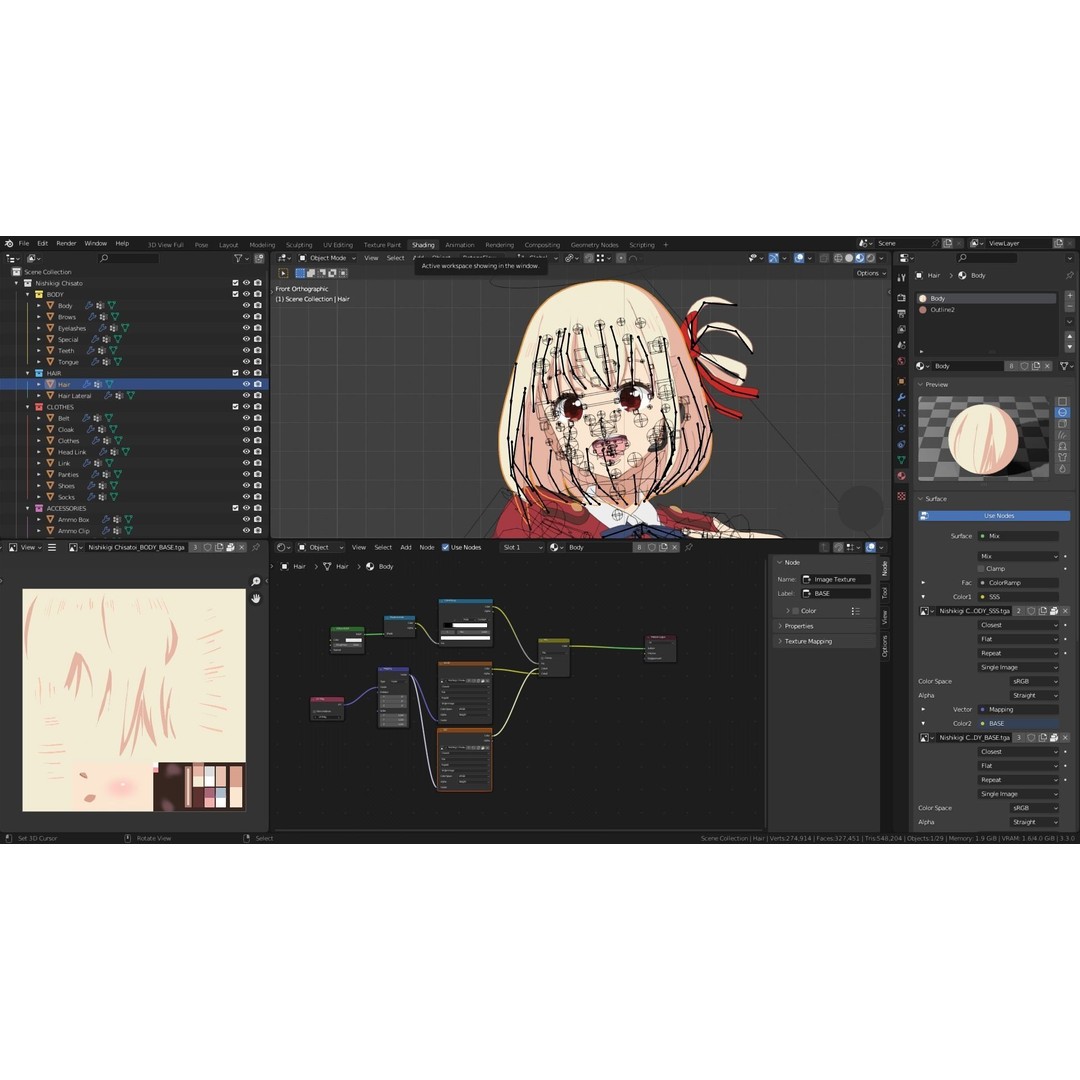Open Tool tab in node editor sidebar

click(885, 594)
